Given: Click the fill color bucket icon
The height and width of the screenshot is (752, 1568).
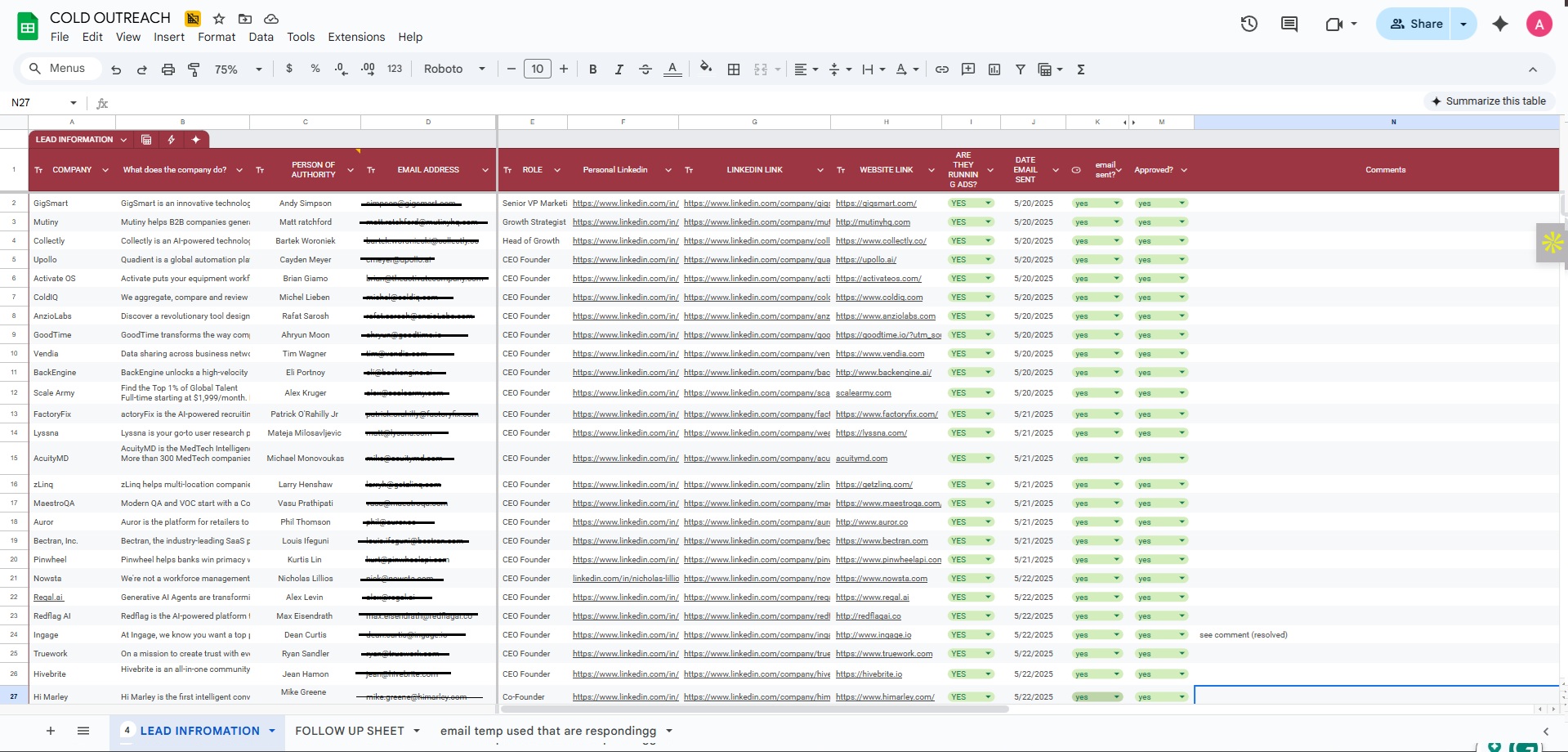Looking at the screenshot, I should [x=706, y=69].
